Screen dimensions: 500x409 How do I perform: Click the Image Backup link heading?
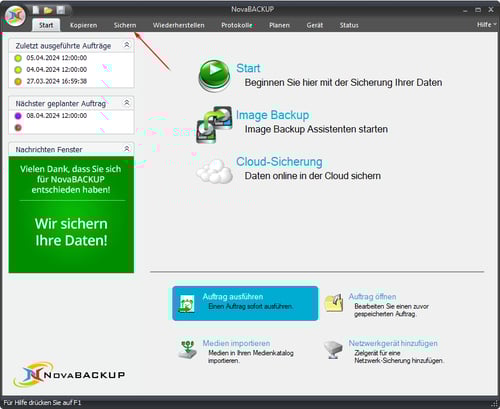point(273,115)
